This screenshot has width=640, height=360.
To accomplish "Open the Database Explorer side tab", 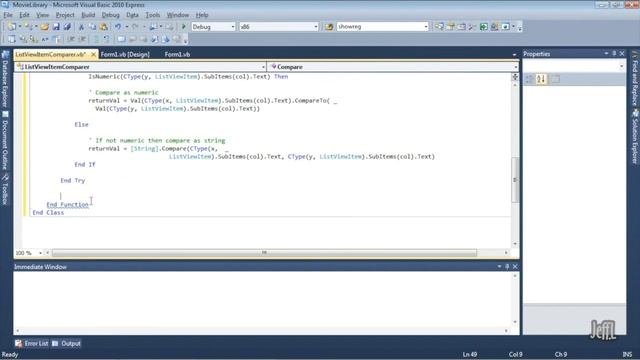I will 5,80.
